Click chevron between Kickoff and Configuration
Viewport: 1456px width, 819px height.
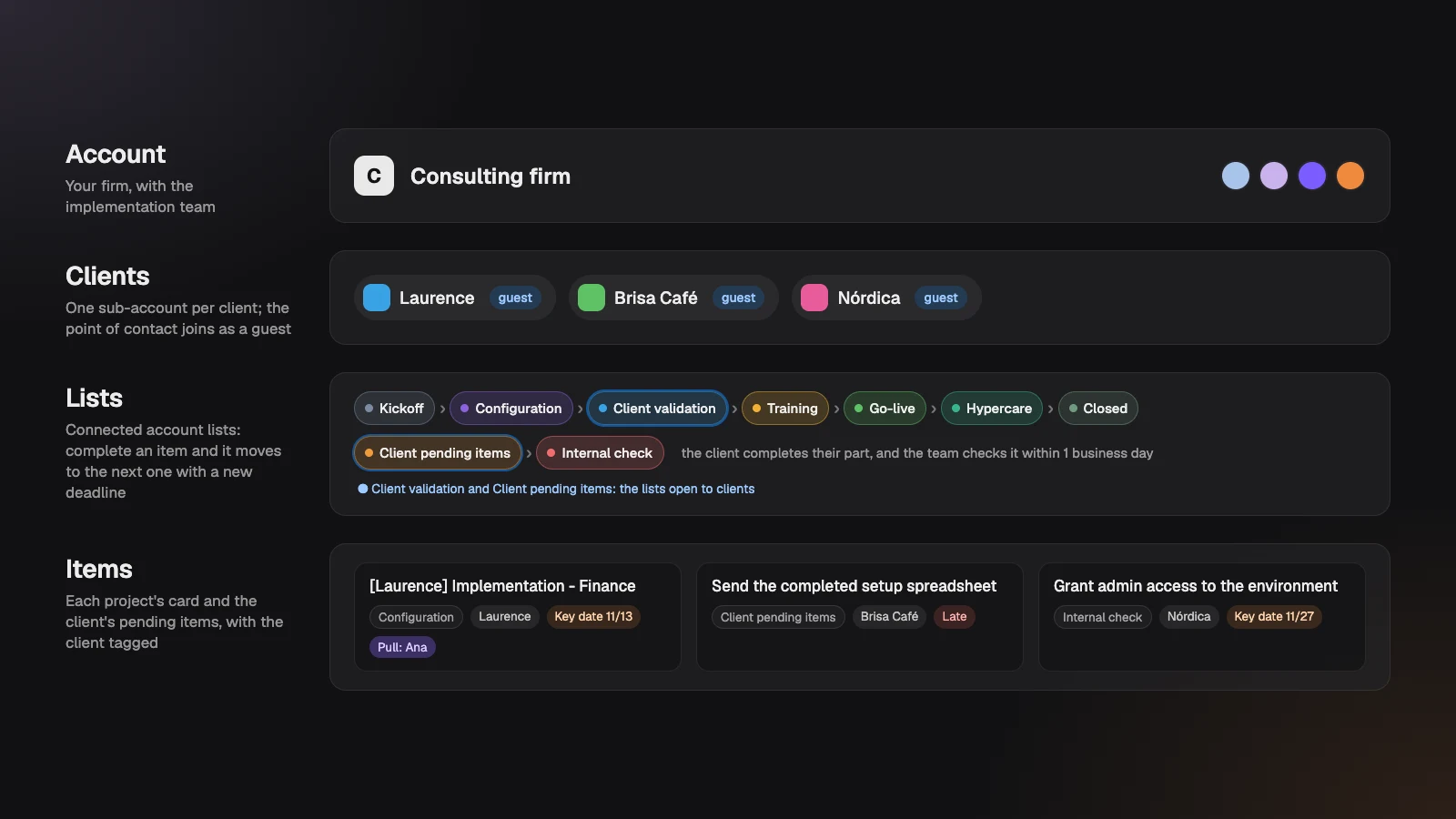click(x=442, y=409)
